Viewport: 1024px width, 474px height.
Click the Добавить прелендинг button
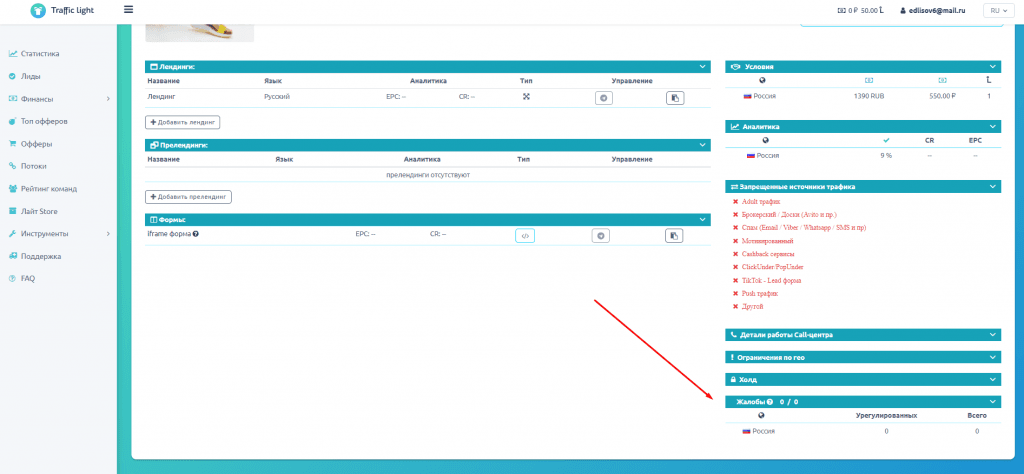pos(188,197)
